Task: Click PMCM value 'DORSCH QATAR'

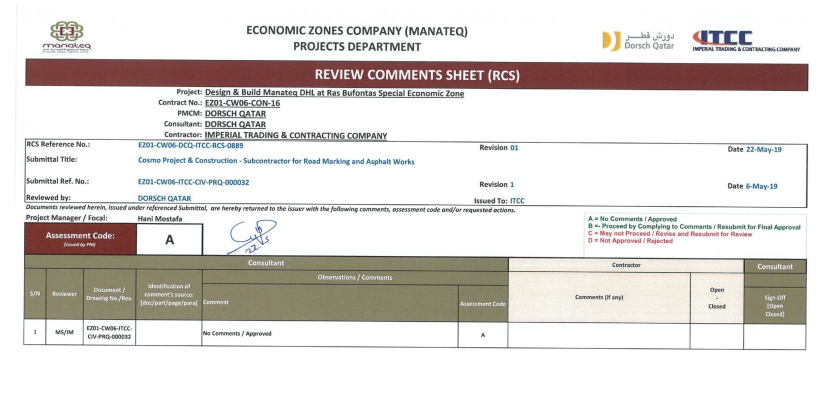Action: (235, 114)
